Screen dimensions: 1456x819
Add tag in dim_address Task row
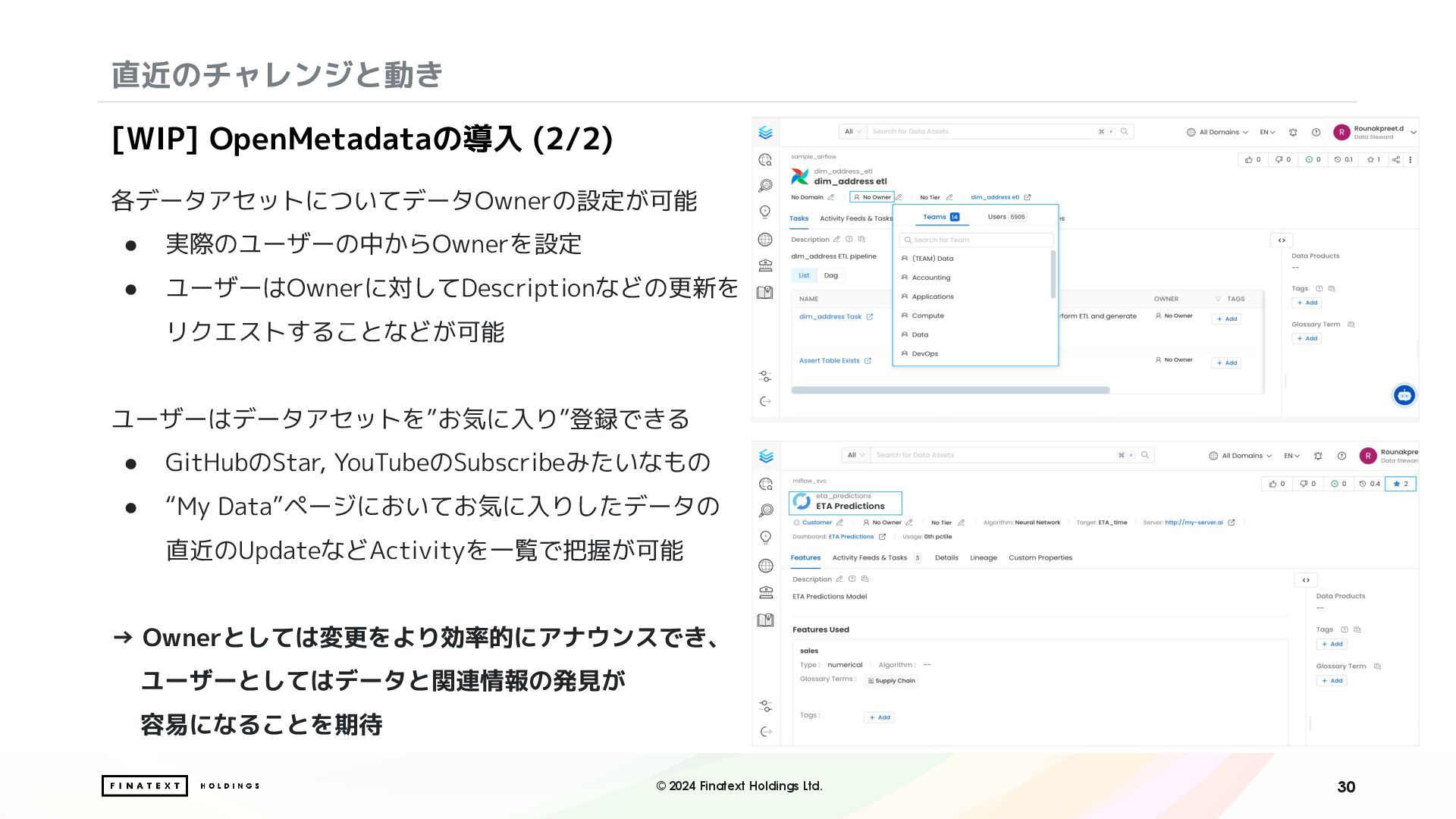1226,318
